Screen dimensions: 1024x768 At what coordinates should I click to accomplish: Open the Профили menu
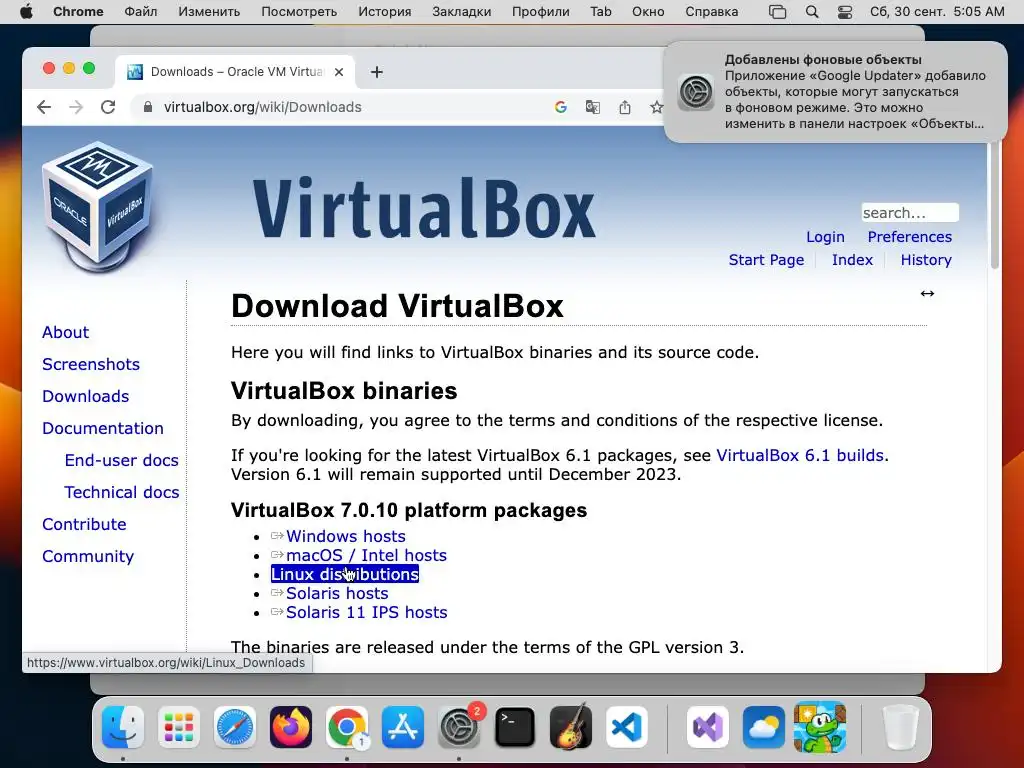pos(541,12)
